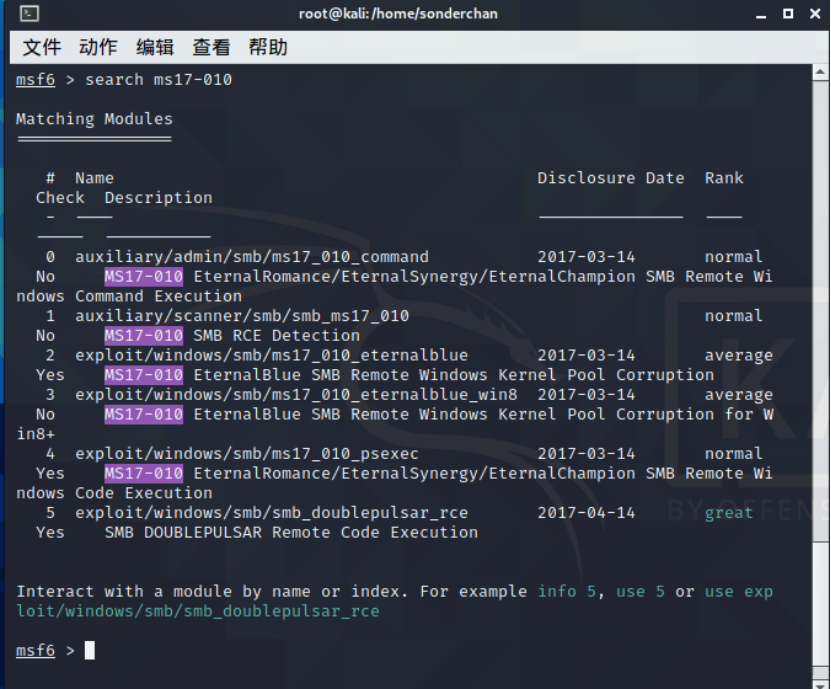This screenshot has height=689, width=831.
Task: Click module auxiliary/scanner/smb/smb_ms17_010
Action: point(242,316)
